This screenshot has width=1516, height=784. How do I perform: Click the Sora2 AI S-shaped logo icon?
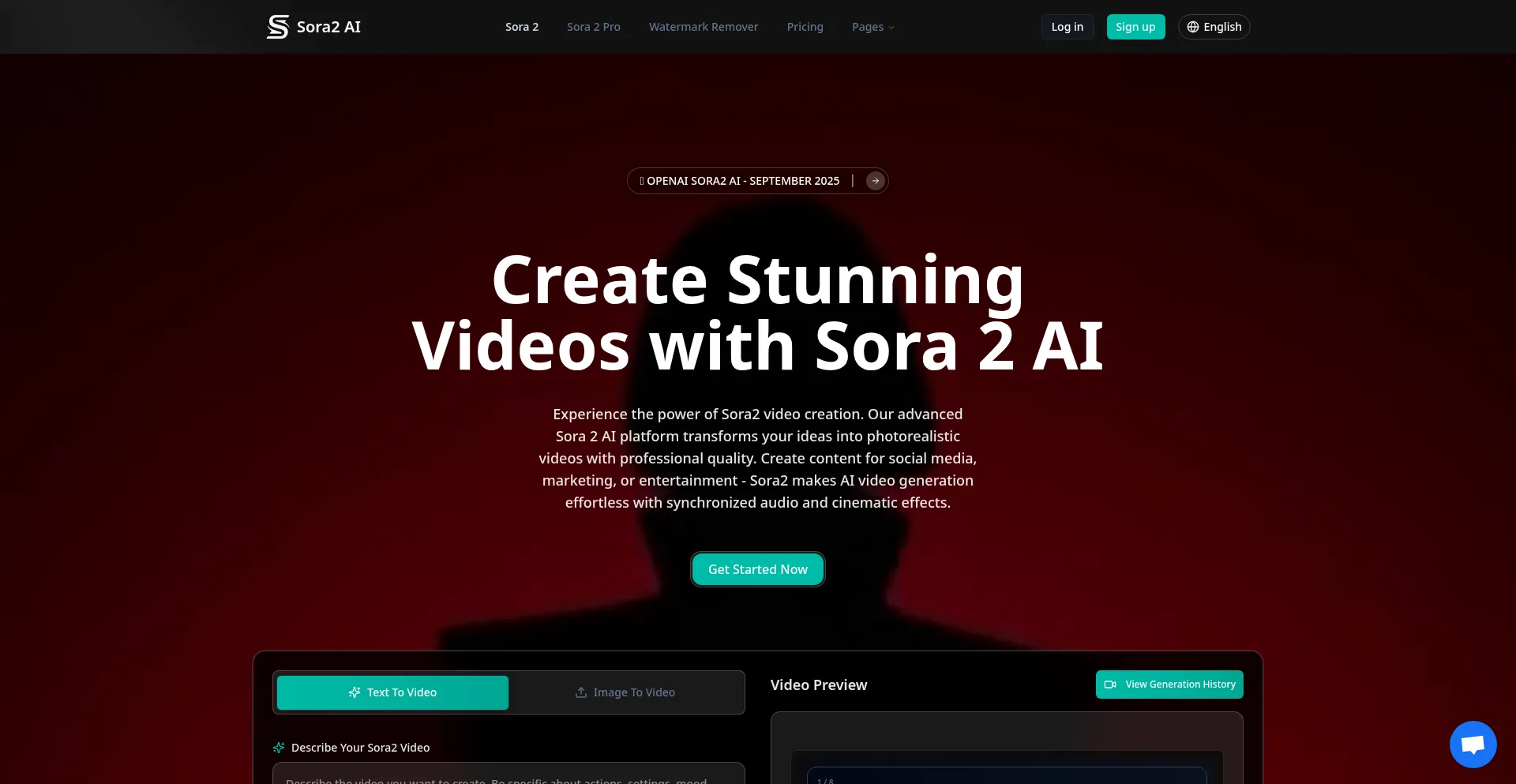coord(277,27)
